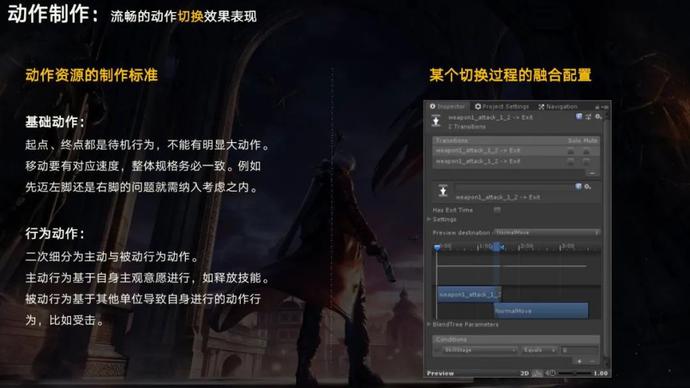The image size is (690, 388).
Task: Open the Preview destination dropdown
Action: pos(547,232)
